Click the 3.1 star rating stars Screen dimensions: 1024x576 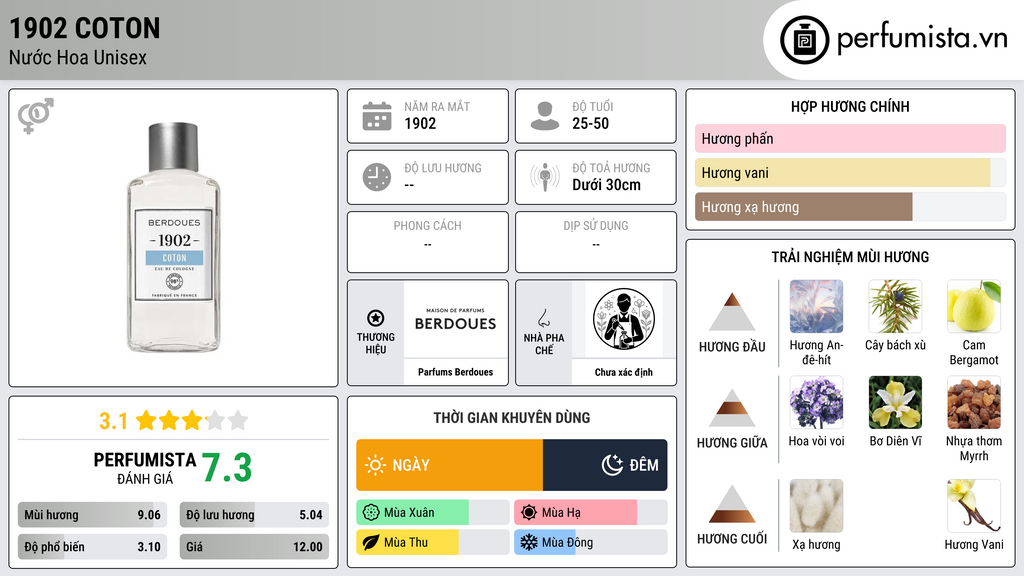click(192, 420)
